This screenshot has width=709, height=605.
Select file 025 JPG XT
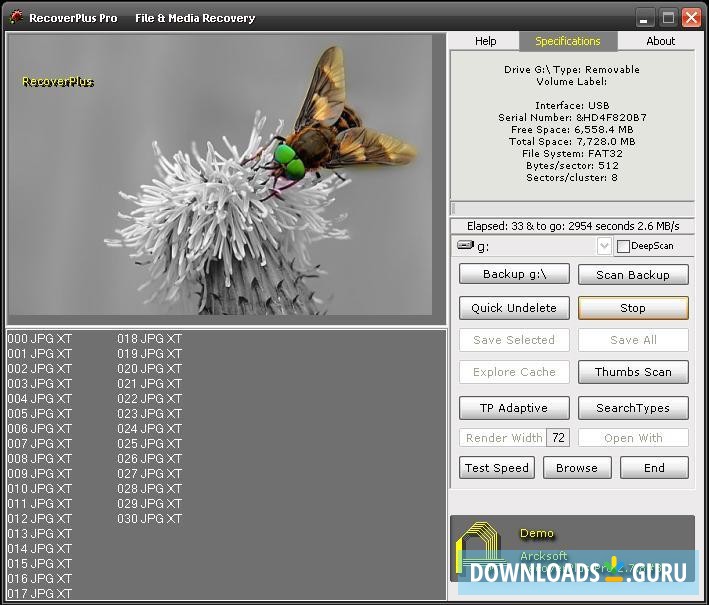click(150, 444)
